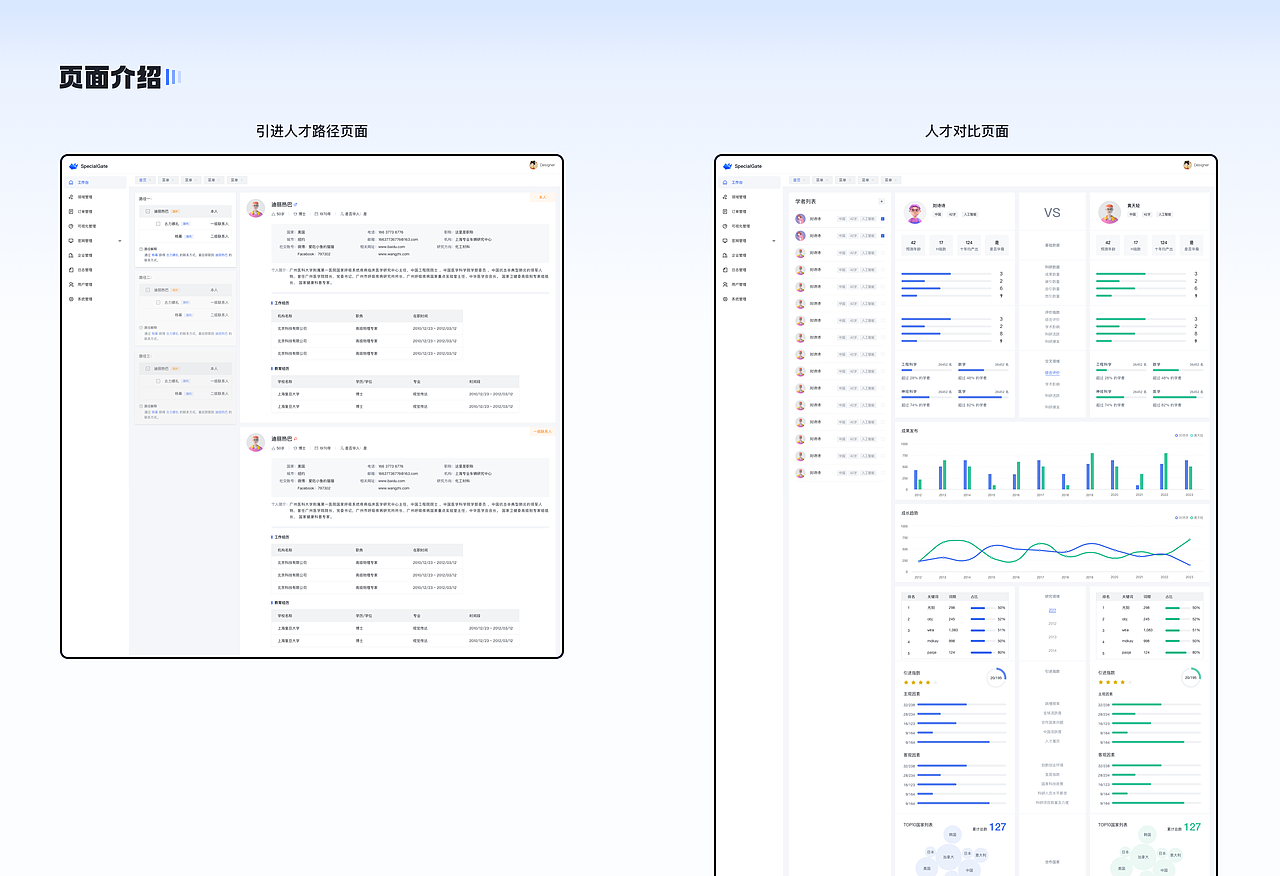Click 基础数据 label in VS column

coord(1052,245)
